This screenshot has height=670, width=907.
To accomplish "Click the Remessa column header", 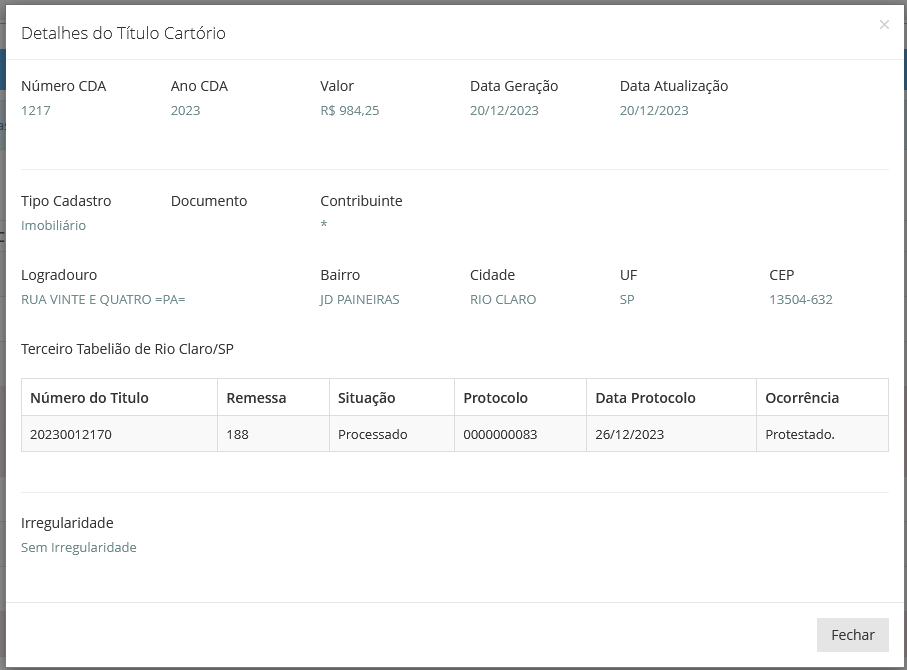I will [x=274, y=397].
